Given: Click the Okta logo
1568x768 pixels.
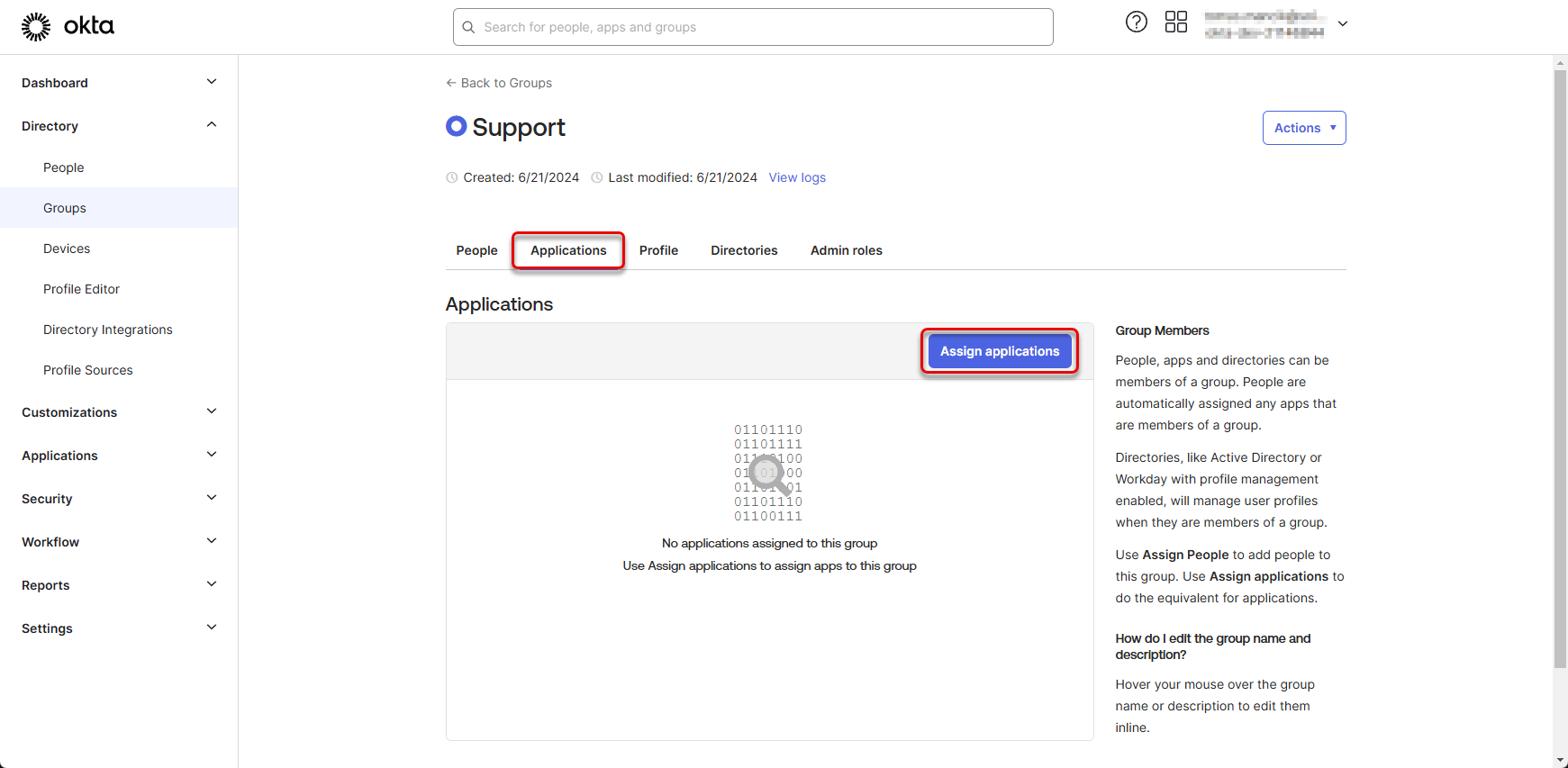Looking at the screenshot, I should click(68, 27).
